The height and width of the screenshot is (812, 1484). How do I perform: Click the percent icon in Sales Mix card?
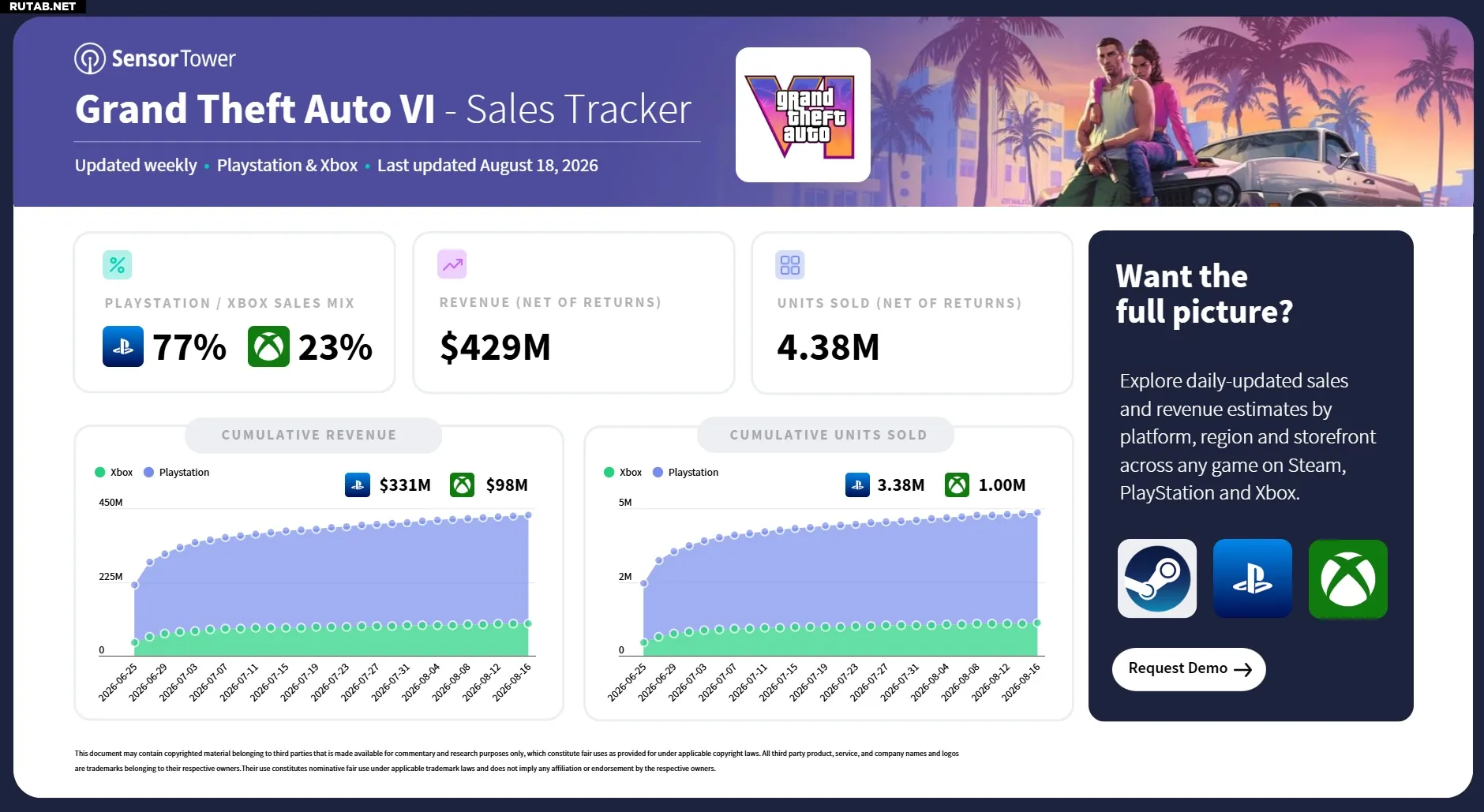pyautogui.click(x=117, y=265)
